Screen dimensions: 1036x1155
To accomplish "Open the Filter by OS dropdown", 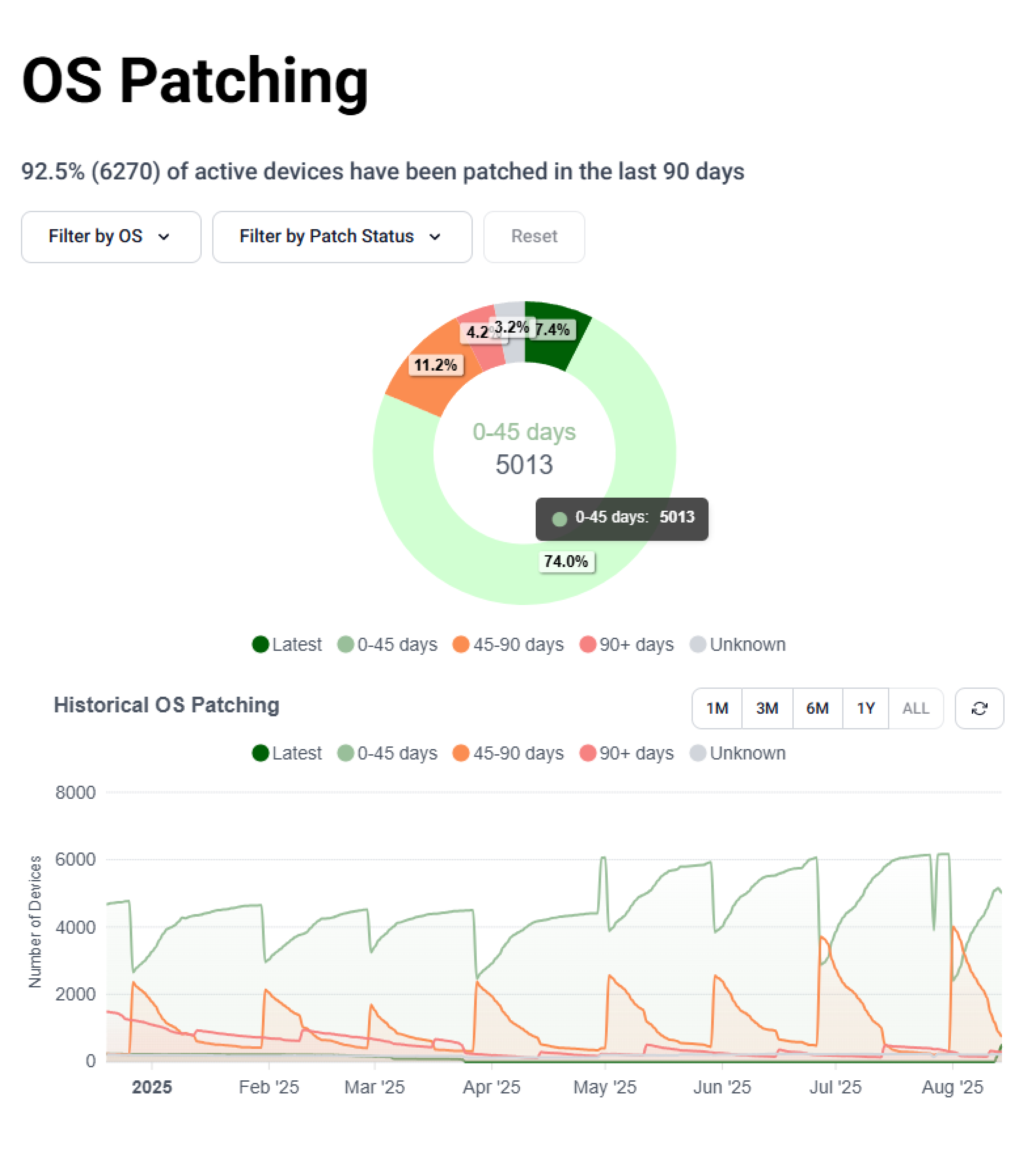I will click(x=111, y=237).
